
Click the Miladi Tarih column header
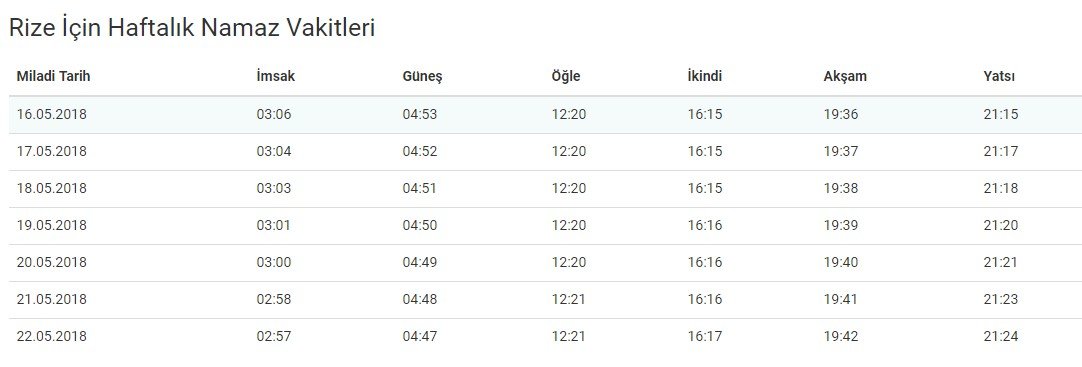[53, 77]
